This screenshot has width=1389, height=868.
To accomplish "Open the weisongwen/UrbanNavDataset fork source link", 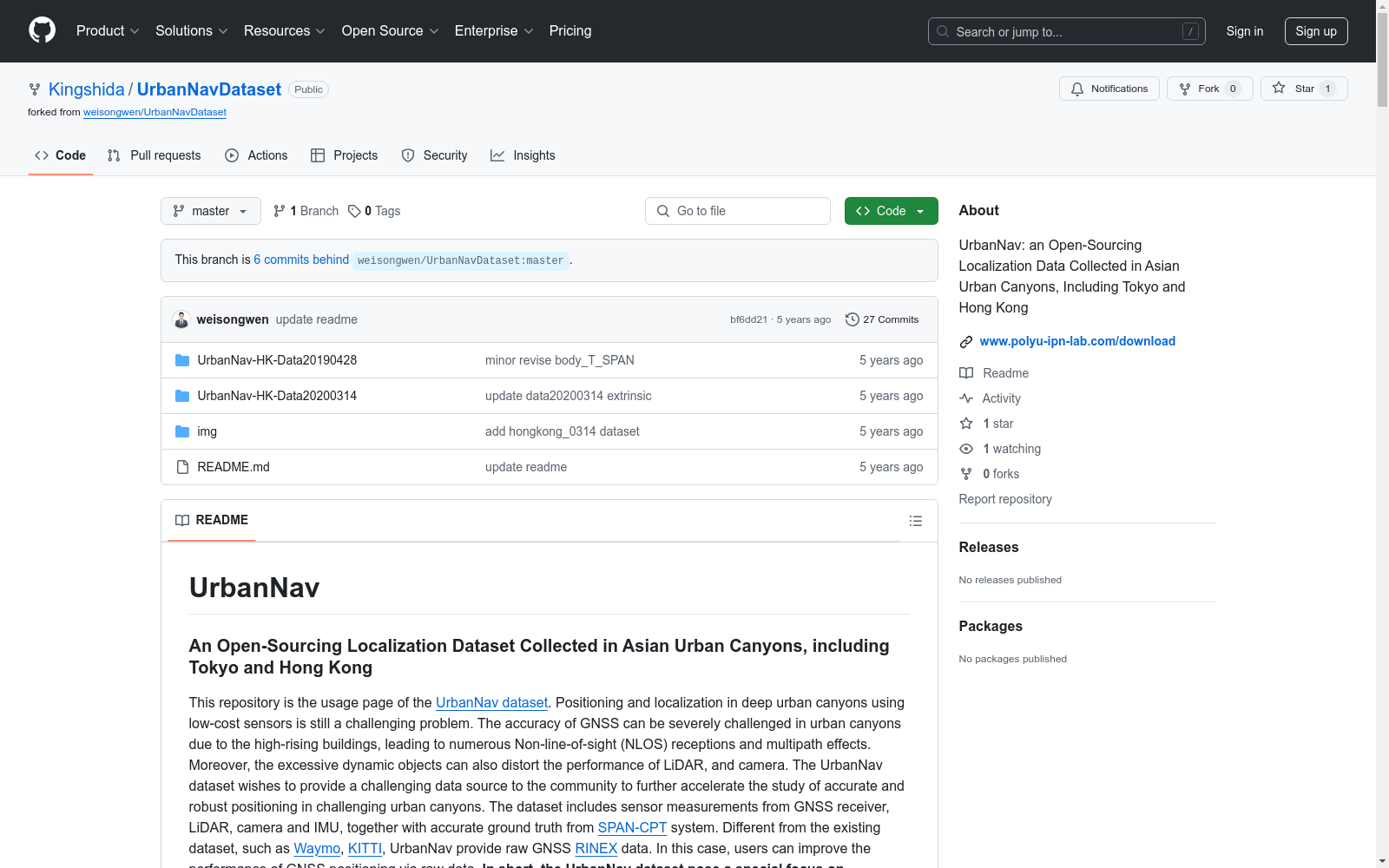I will click(x=155, y=112).
